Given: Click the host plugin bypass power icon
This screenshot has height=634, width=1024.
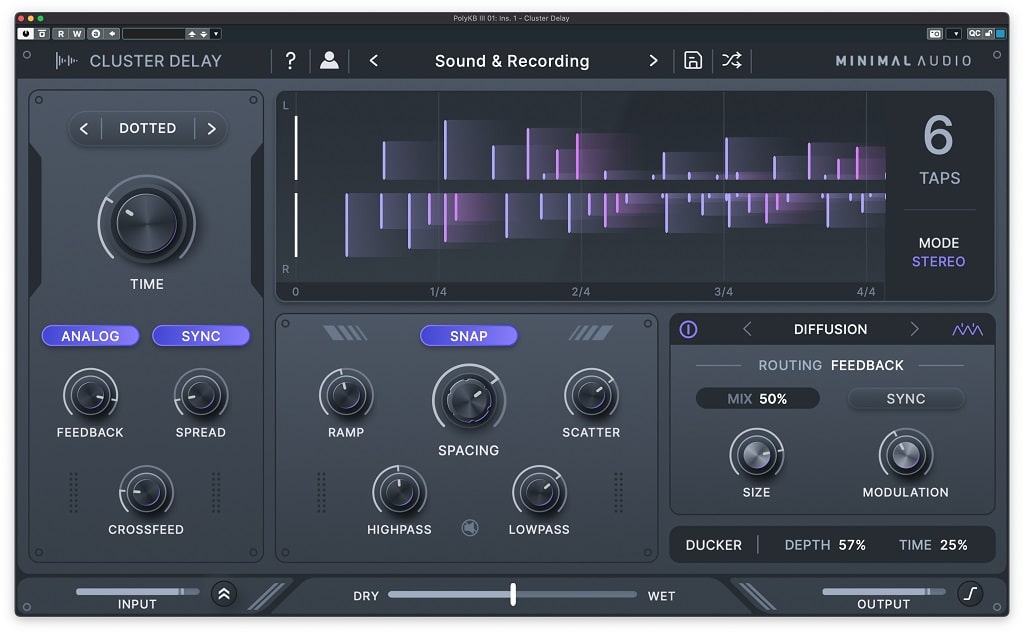Looking at the screenshot, I should 25,33.
